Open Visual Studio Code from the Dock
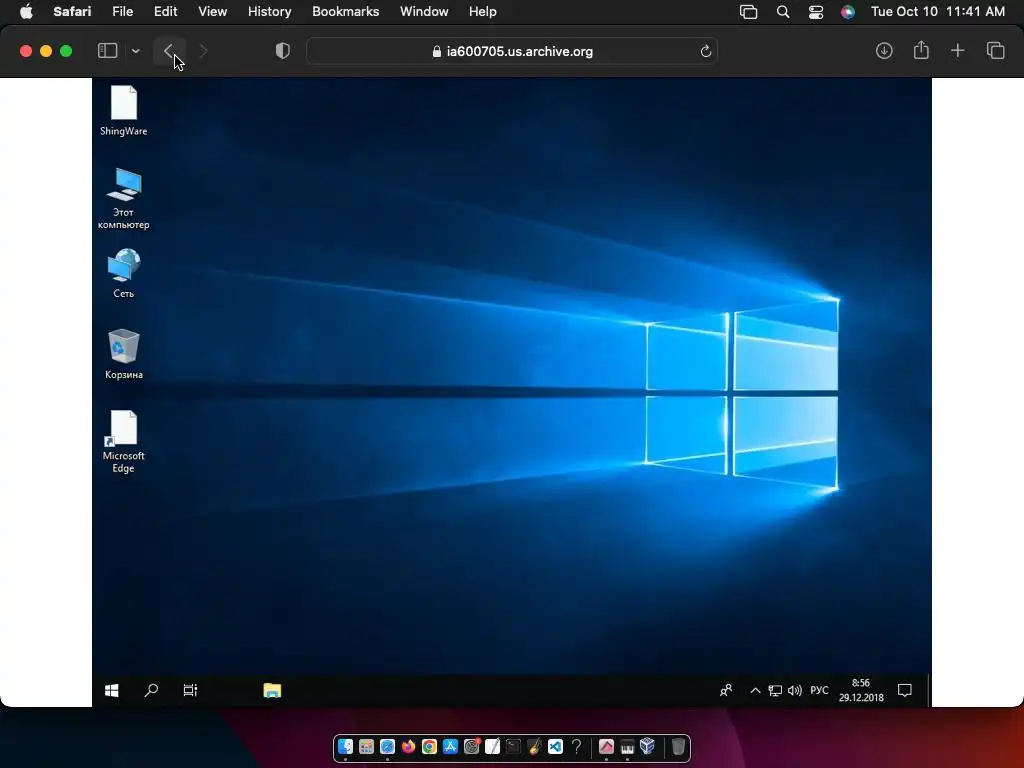Image resolution: width=1024 pixels, height=768 pixels. (x=555, y=746)
